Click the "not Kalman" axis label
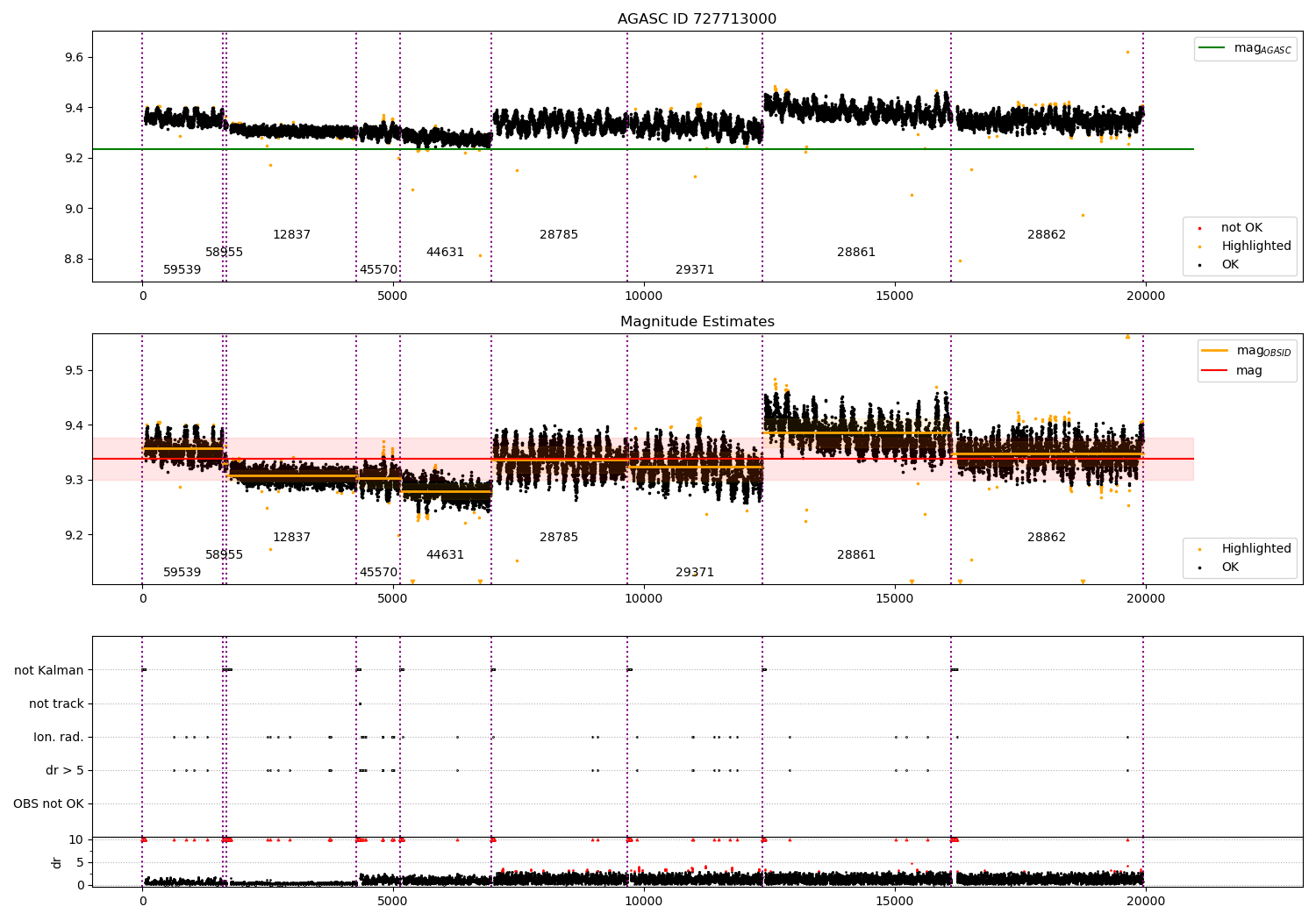 pyautogui.click(x=49, y=671)
